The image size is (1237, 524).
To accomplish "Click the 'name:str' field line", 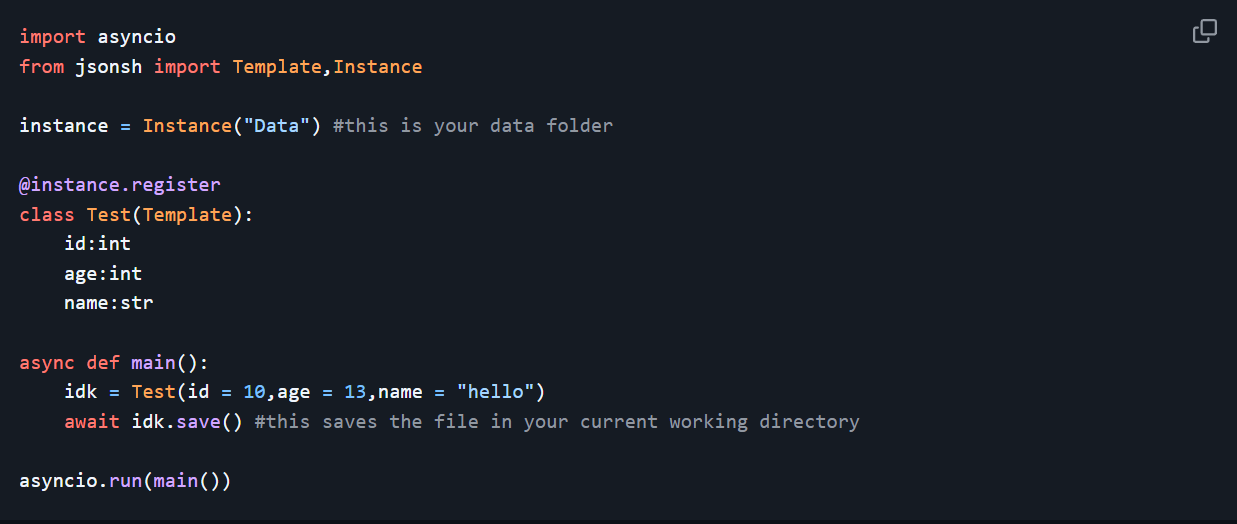I will (109, 302).
